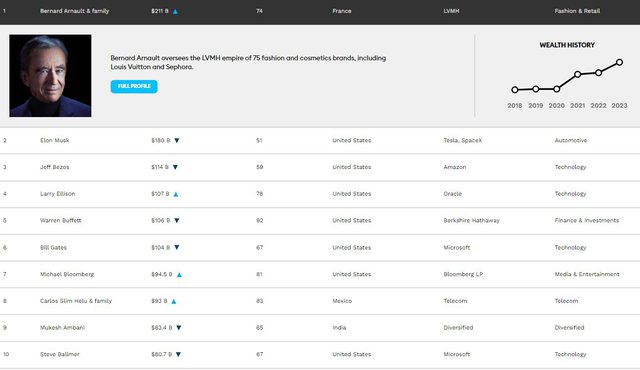Click the Oracle source cell
The height and width of the screenshot is (370, 640).
(x=452, y=194)
